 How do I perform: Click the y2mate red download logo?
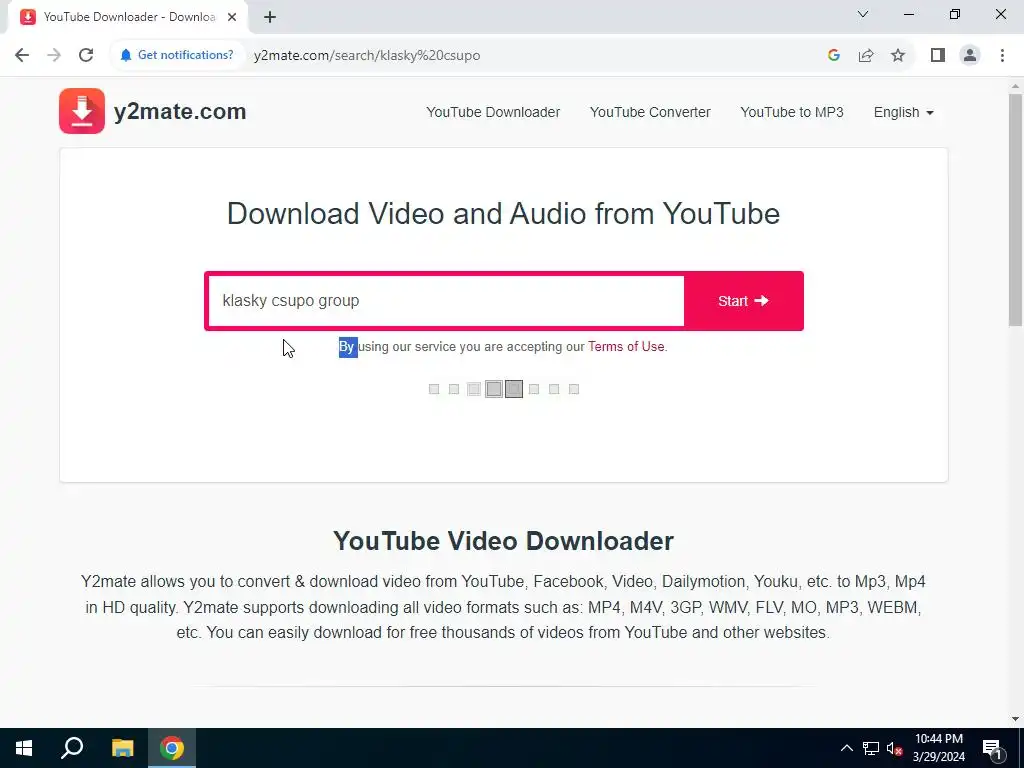coord(82,111)
